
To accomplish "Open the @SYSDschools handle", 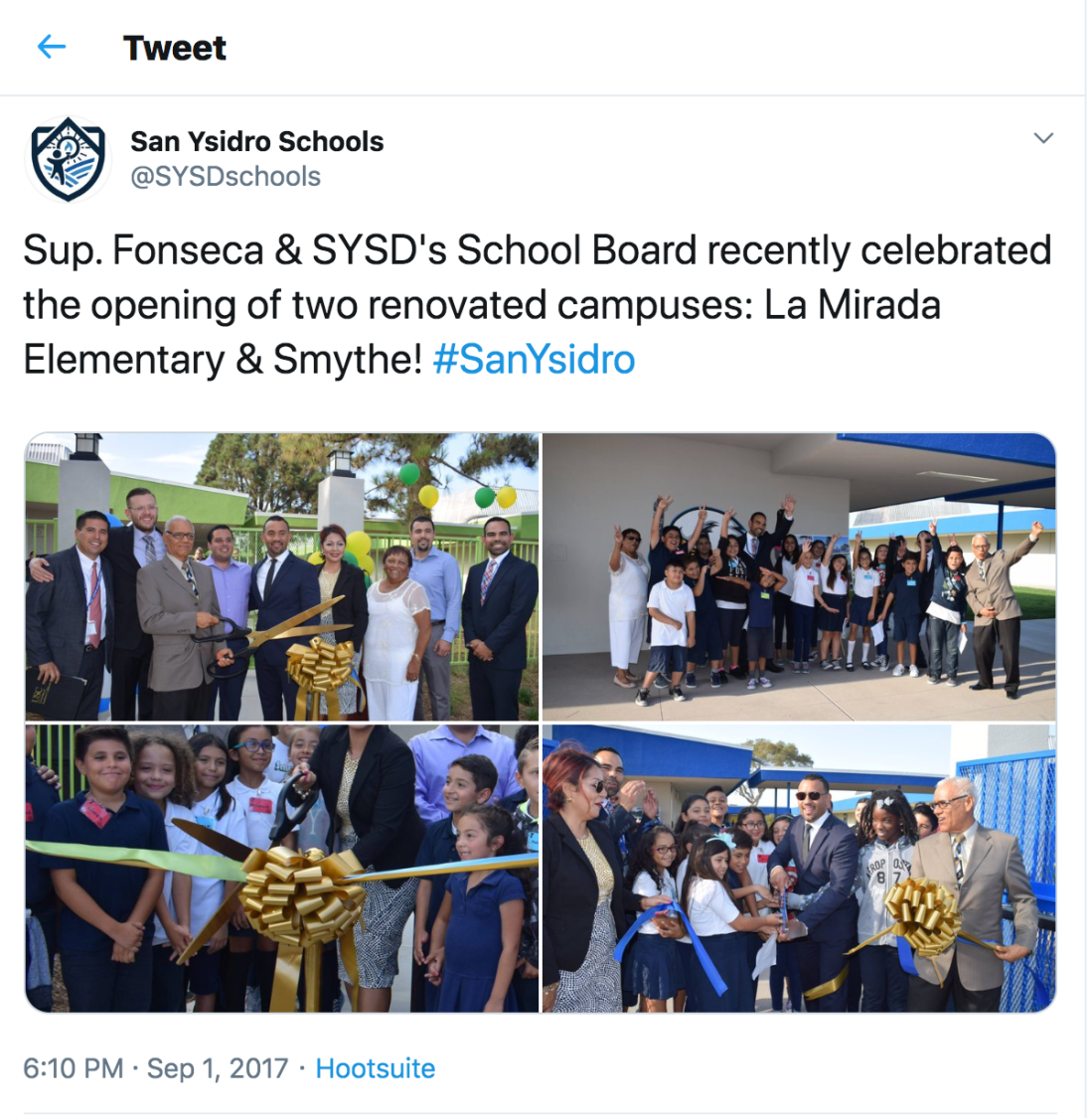I will [x=226, y=176].
